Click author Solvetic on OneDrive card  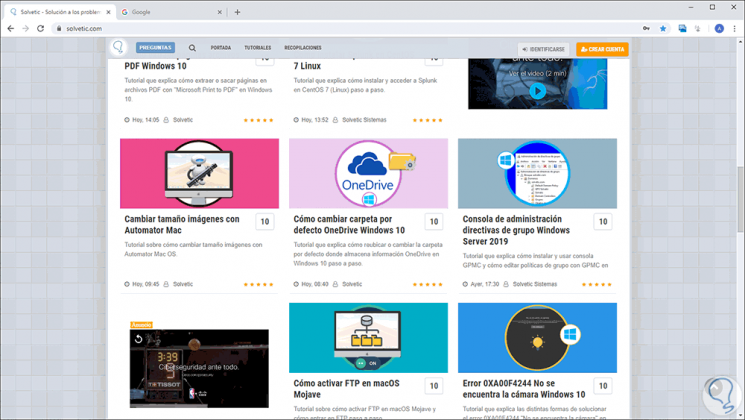coord(352,284)
